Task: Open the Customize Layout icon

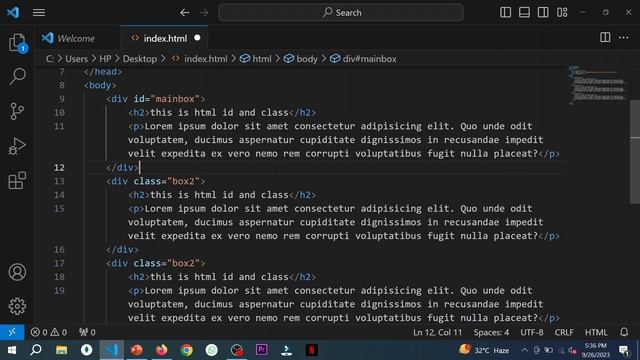Action: (562, 13)
